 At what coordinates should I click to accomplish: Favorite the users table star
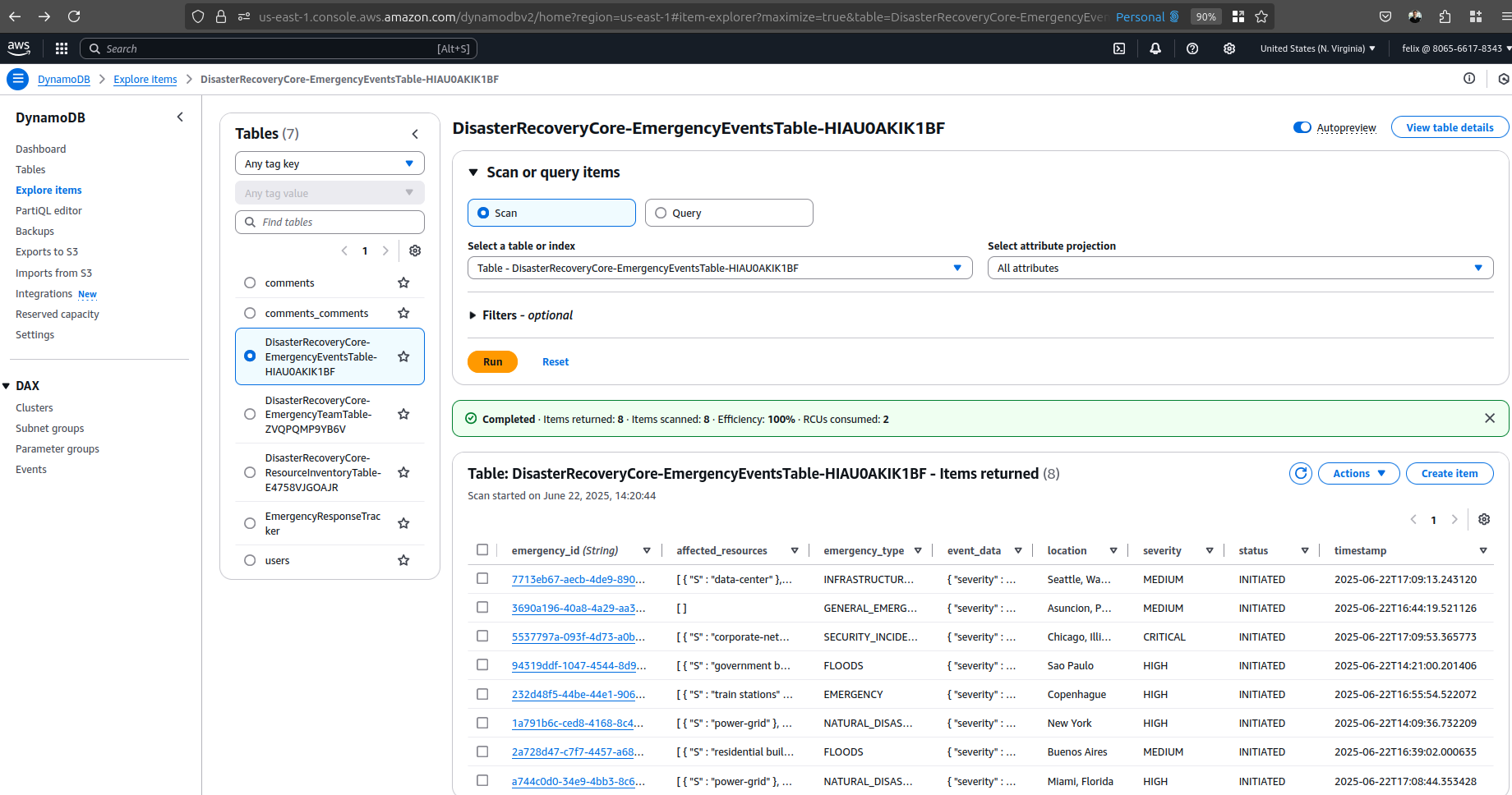pos(403,560)
